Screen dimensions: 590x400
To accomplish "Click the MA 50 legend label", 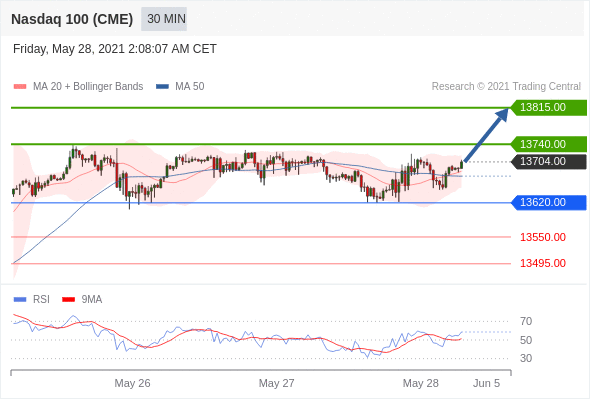I will pos(190,87).
